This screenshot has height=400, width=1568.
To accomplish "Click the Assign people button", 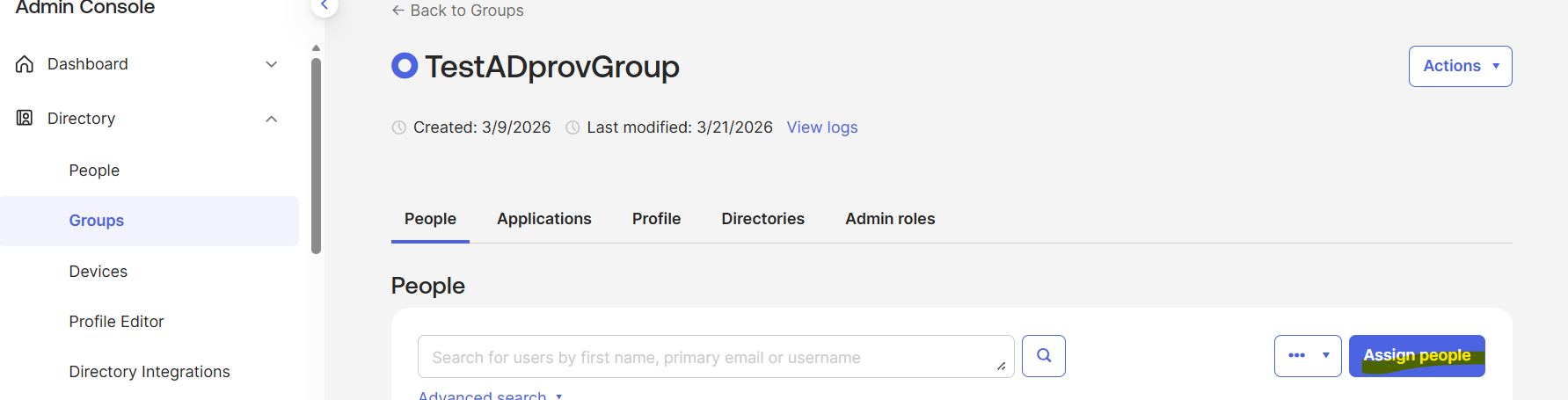I will (x=1416, y=356).
